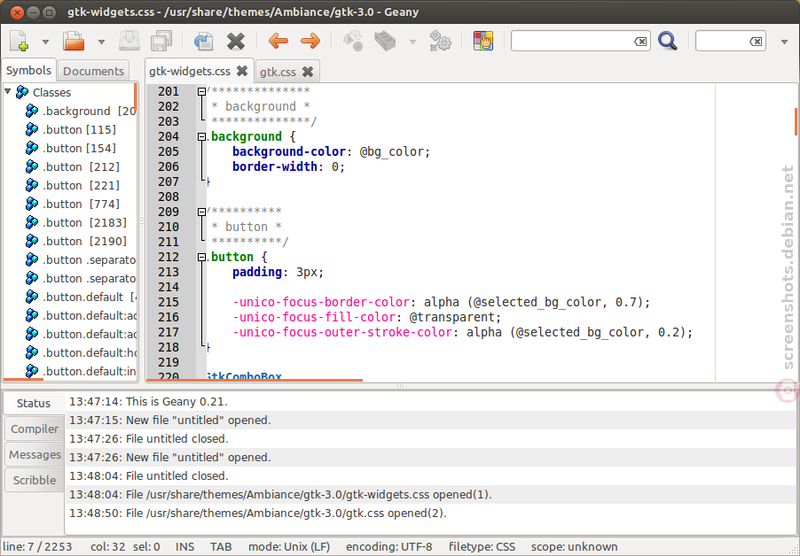Click line number 215 in the margin
800x556 pixels.
click(x=168, y=302)
